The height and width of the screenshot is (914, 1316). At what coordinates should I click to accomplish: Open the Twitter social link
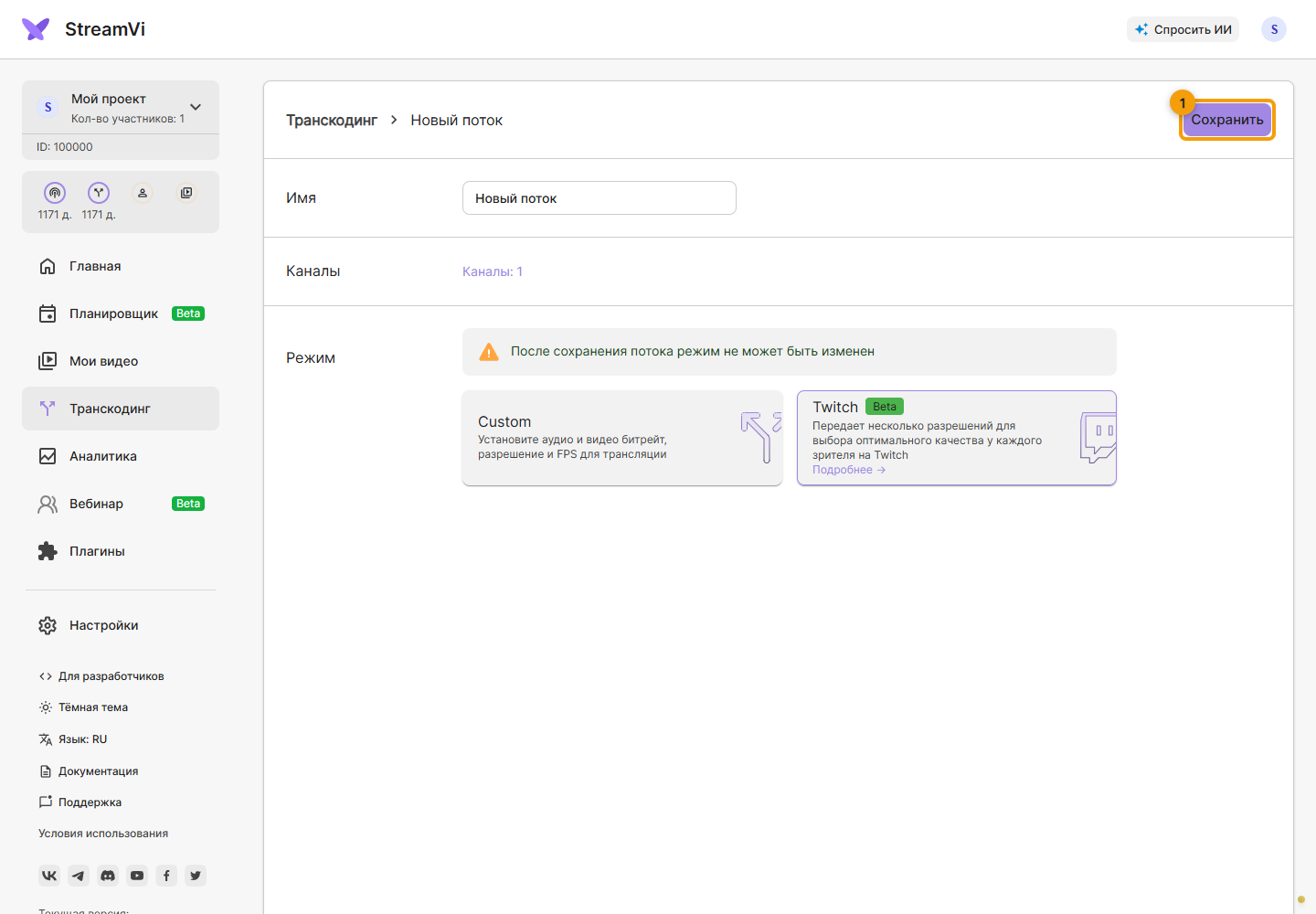click(x=196, y=876)
